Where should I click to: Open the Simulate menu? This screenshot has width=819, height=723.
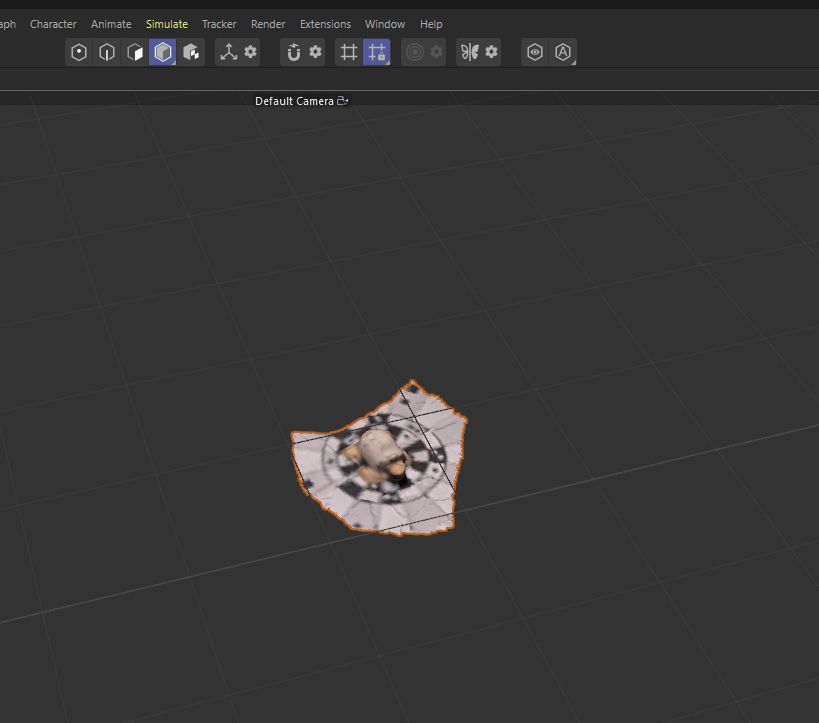pos(167,24)
